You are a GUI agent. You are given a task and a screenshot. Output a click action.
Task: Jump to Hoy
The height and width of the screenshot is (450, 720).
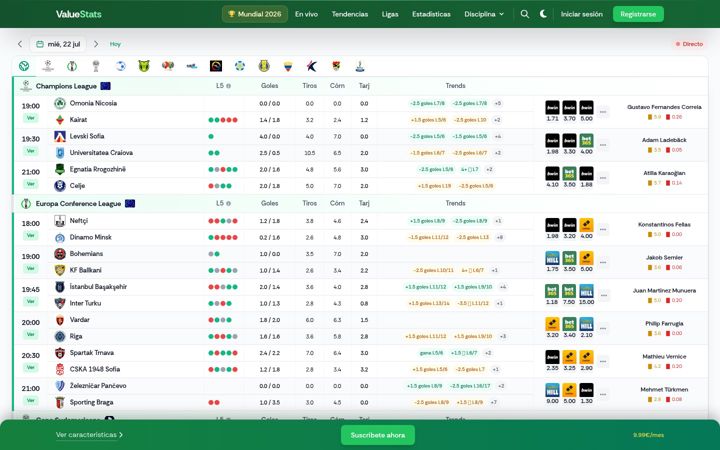tap(115, 44)
